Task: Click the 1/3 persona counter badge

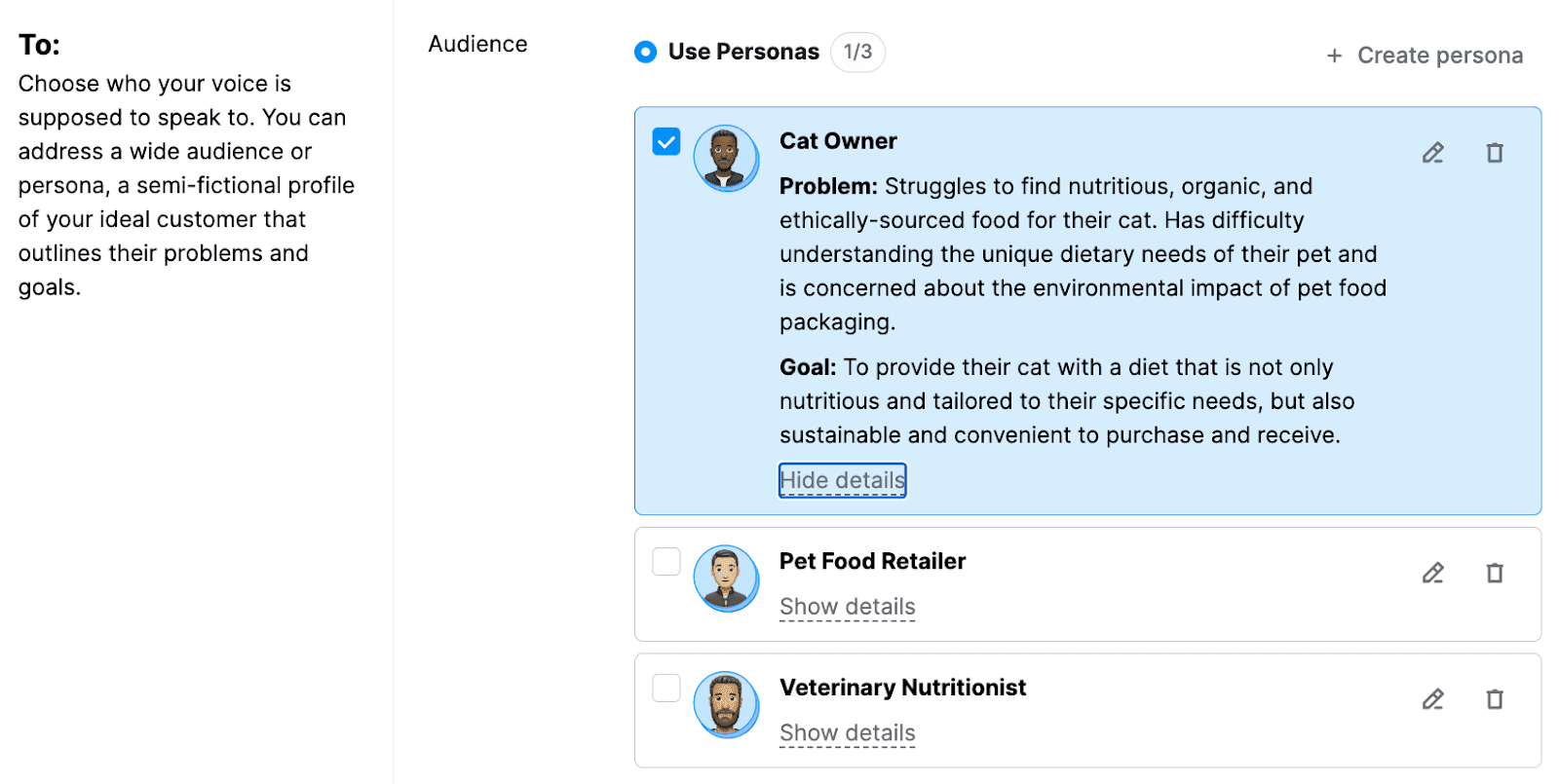Action: 857,52
